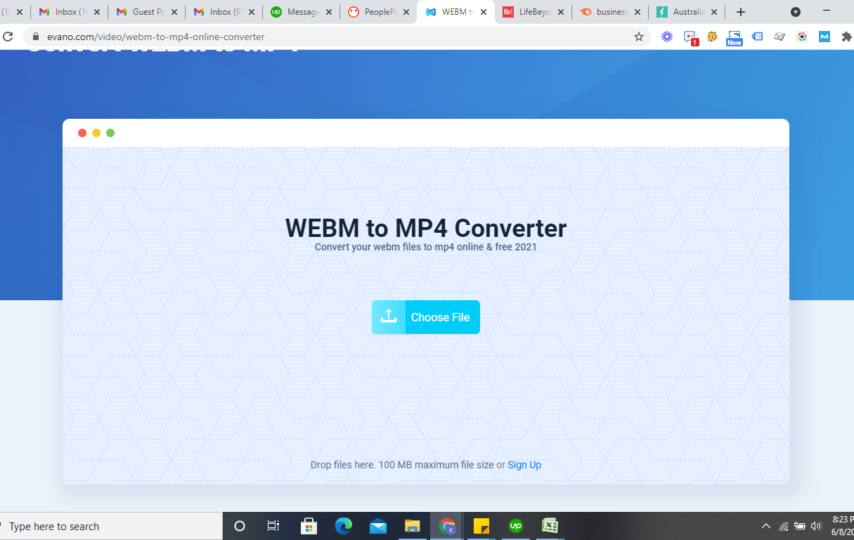Click the 'Convert your webm files' subtitle
Viewport: 854px width, 540px height.
click(426, 247)
